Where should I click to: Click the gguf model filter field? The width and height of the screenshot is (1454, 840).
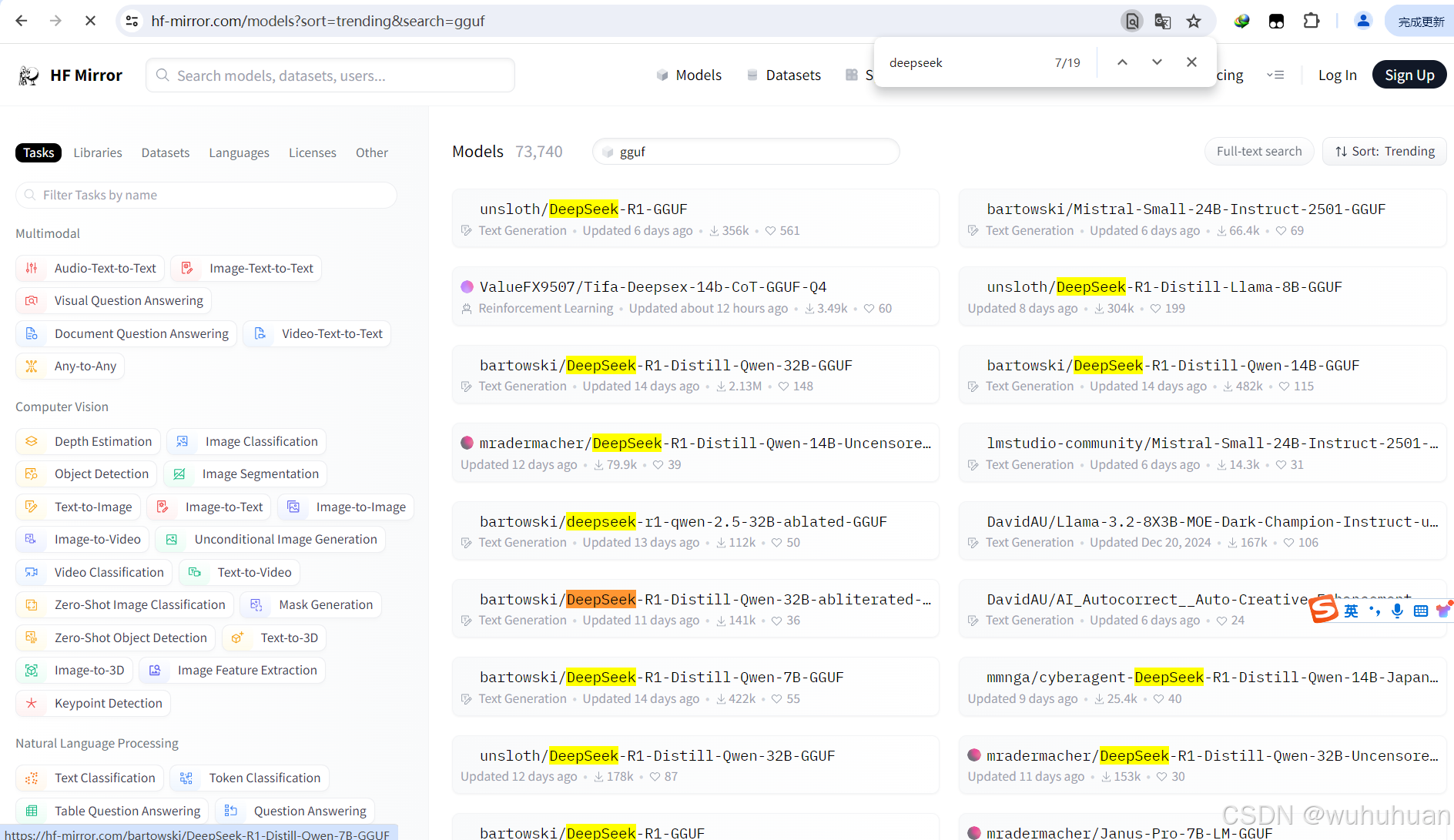tap(746, 151)
